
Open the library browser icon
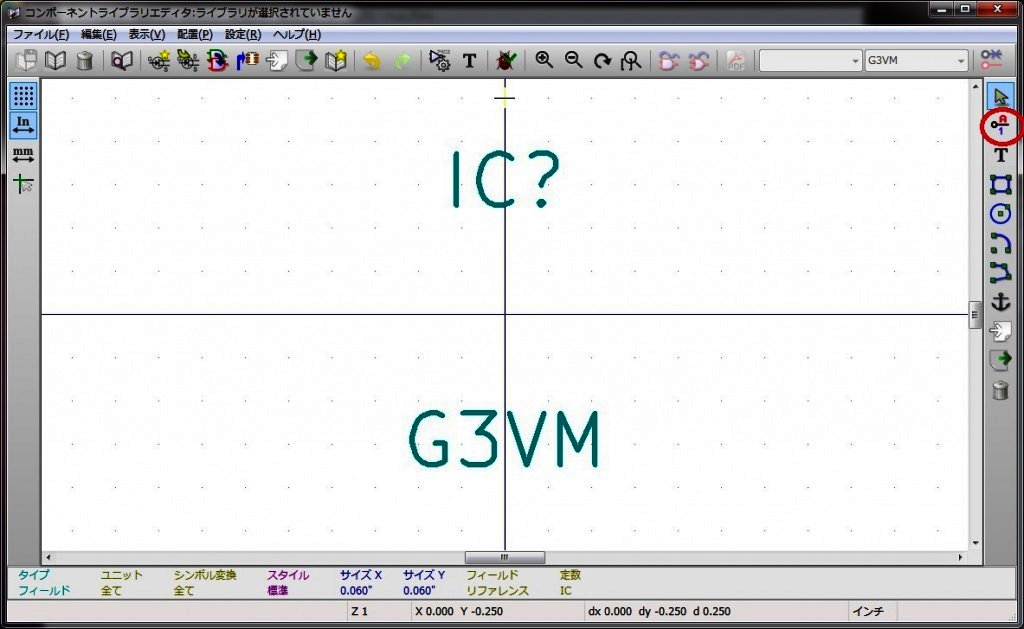(x=121, y=60)
